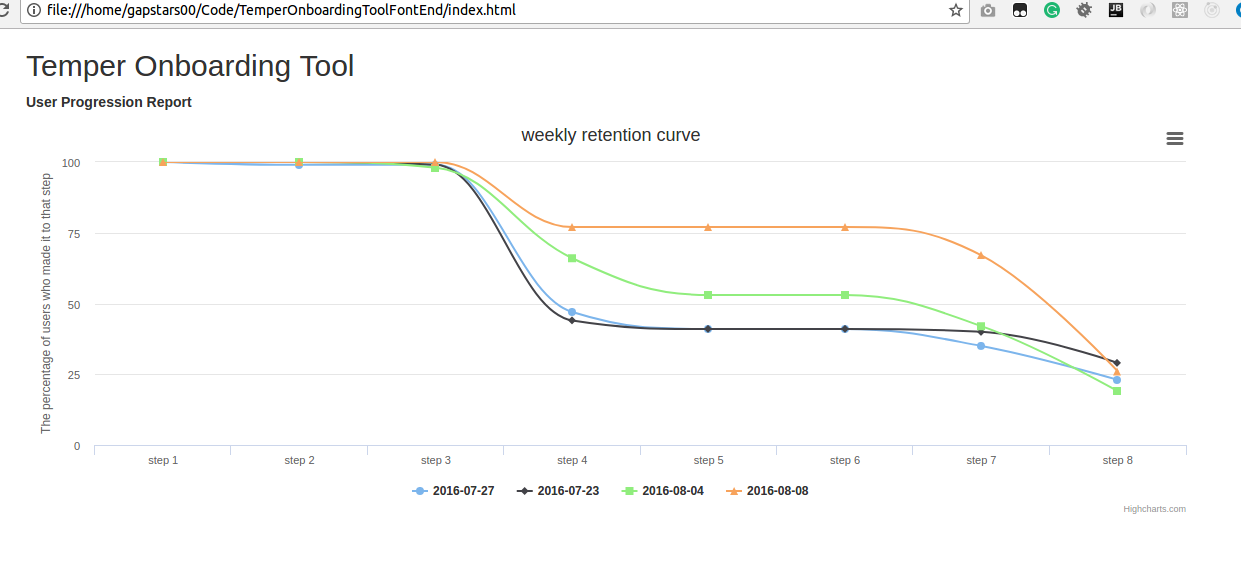Click the blue circle marker at step 4
This screenshot has height=584, width=1241.
[x=572, y=312]
